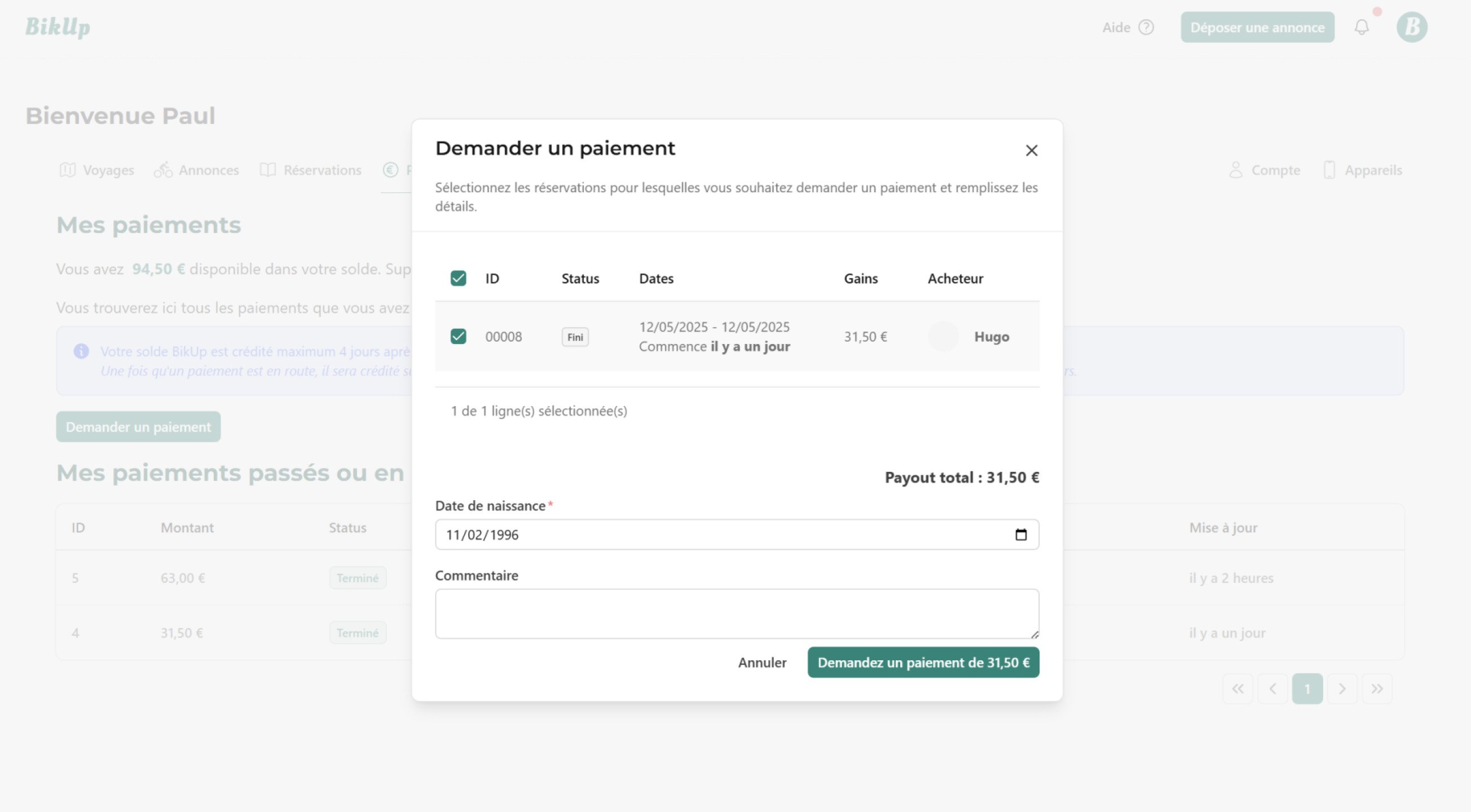Submit Demandez un paiement de 31,50 €

tap(923, 663)
